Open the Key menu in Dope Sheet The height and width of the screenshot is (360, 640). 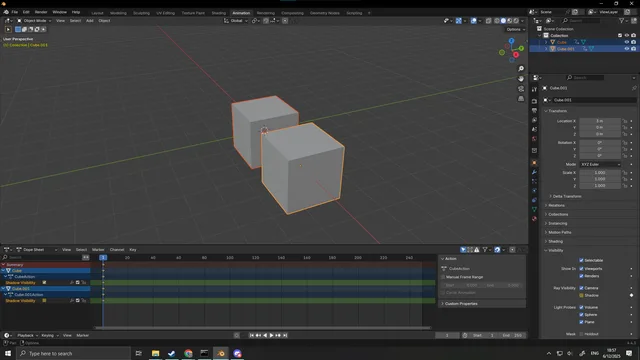pos(133,250)
